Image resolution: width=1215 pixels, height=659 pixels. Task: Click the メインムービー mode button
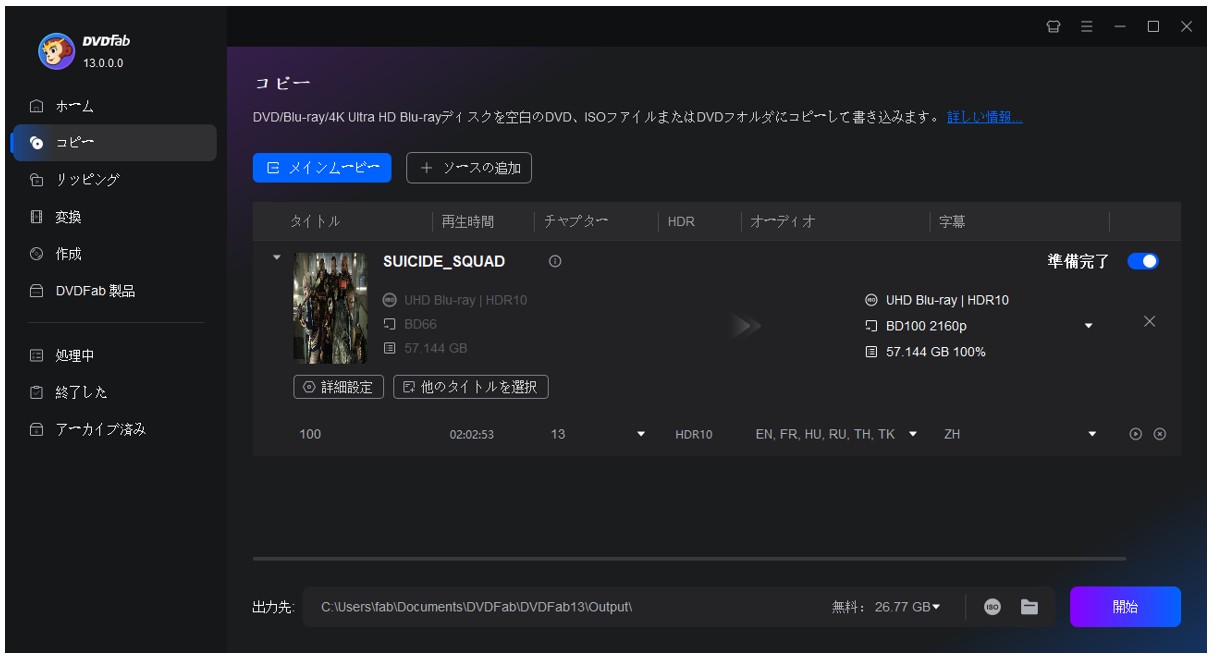pos(322,168)
